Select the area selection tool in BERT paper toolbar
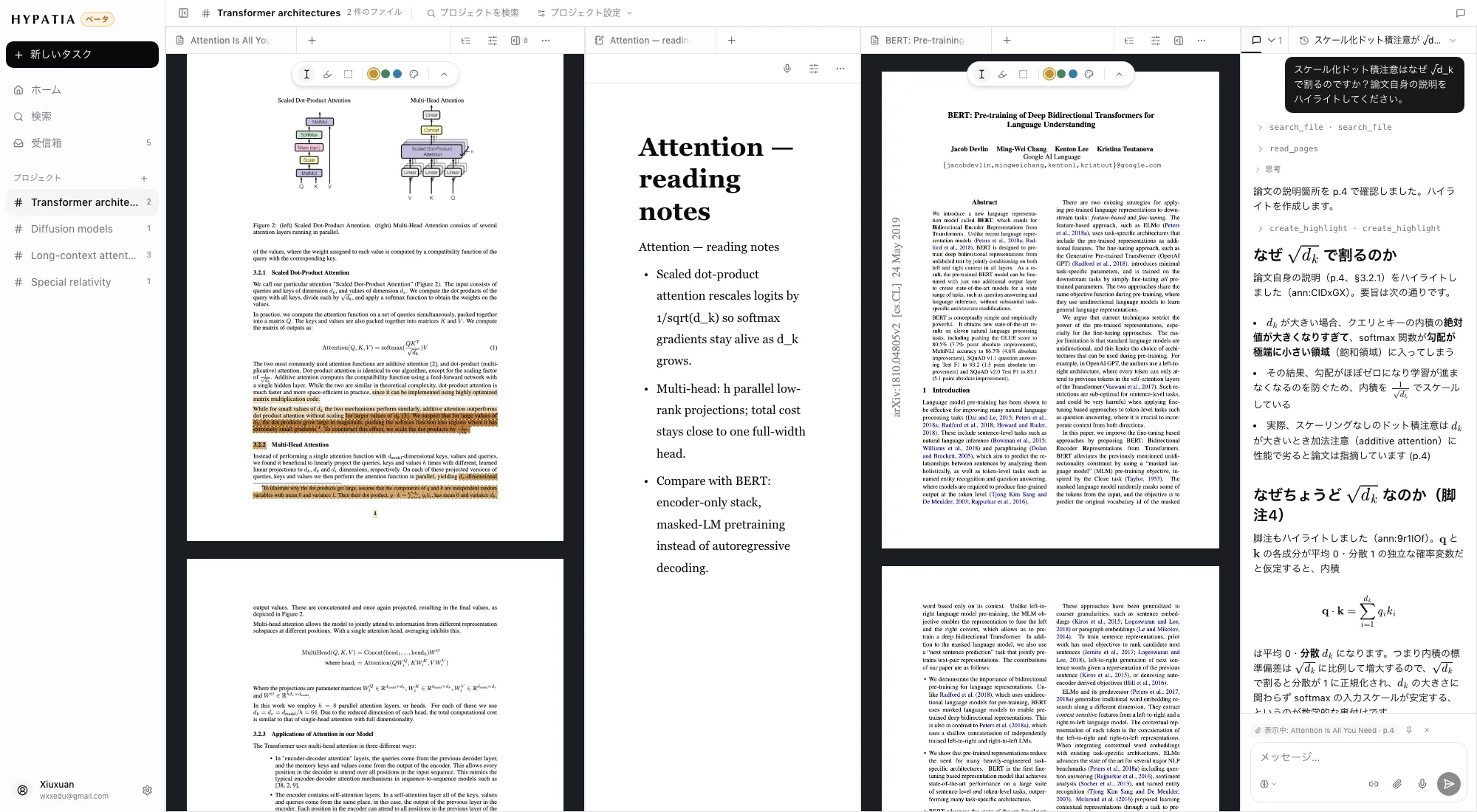Image resolution: width=1477 pixels, height=812 pixels. [1023, 74]
